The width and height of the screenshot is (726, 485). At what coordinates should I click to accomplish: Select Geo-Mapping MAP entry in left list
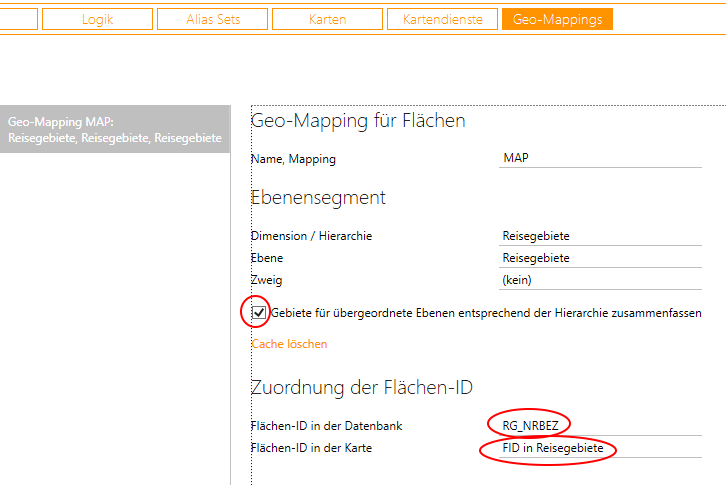[x=114, y=130]
